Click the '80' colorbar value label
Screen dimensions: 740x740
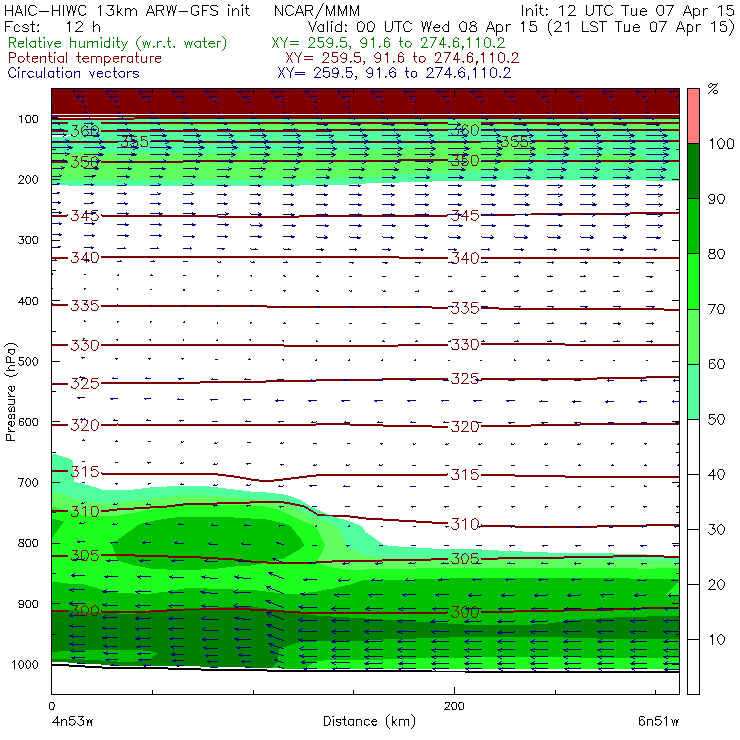(716, 254)
